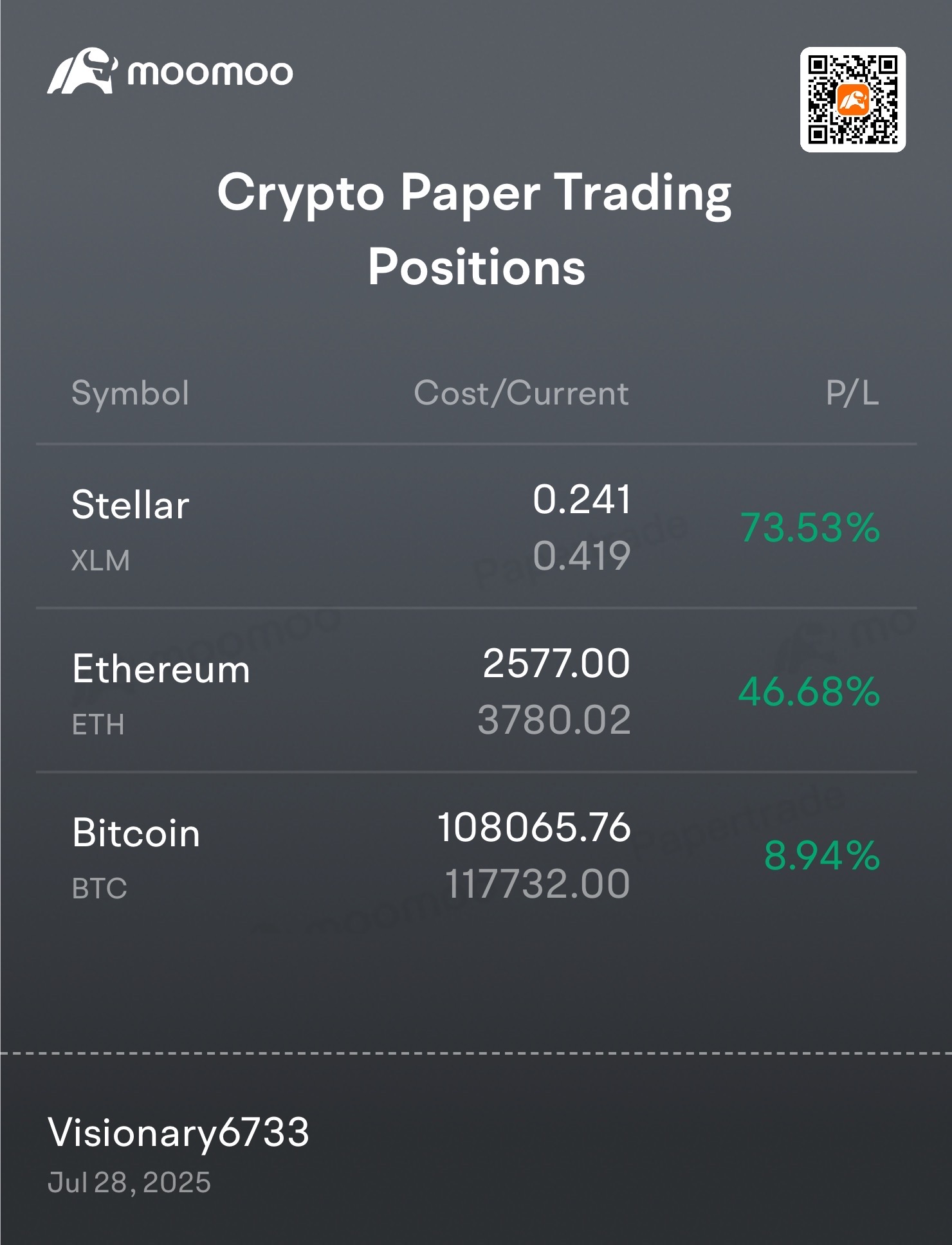The width and height of the screenshot is (952, 1245).
Task: Click Stellar's 73.53% profit value
Action: click(810, 527)
